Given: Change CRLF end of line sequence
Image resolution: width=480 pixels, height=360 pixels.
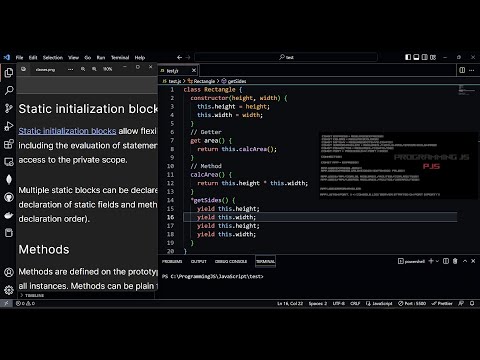Looking at the screenshot, I should (355, 303).
